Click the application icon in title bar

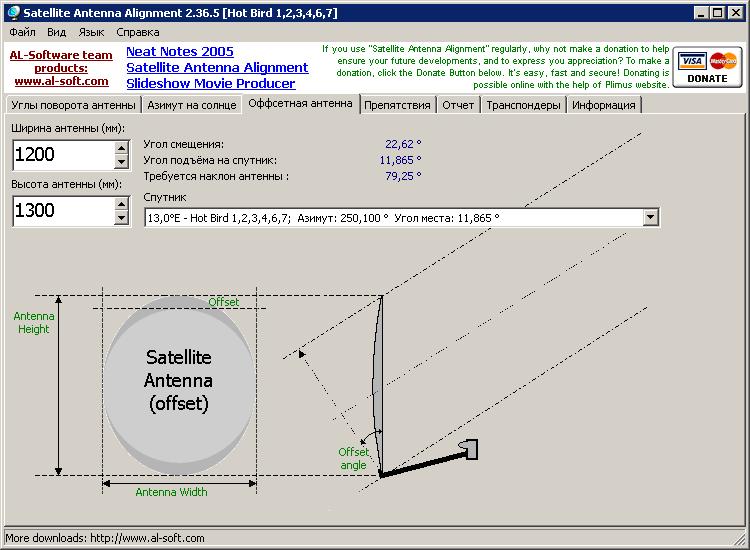click(12, 12)
